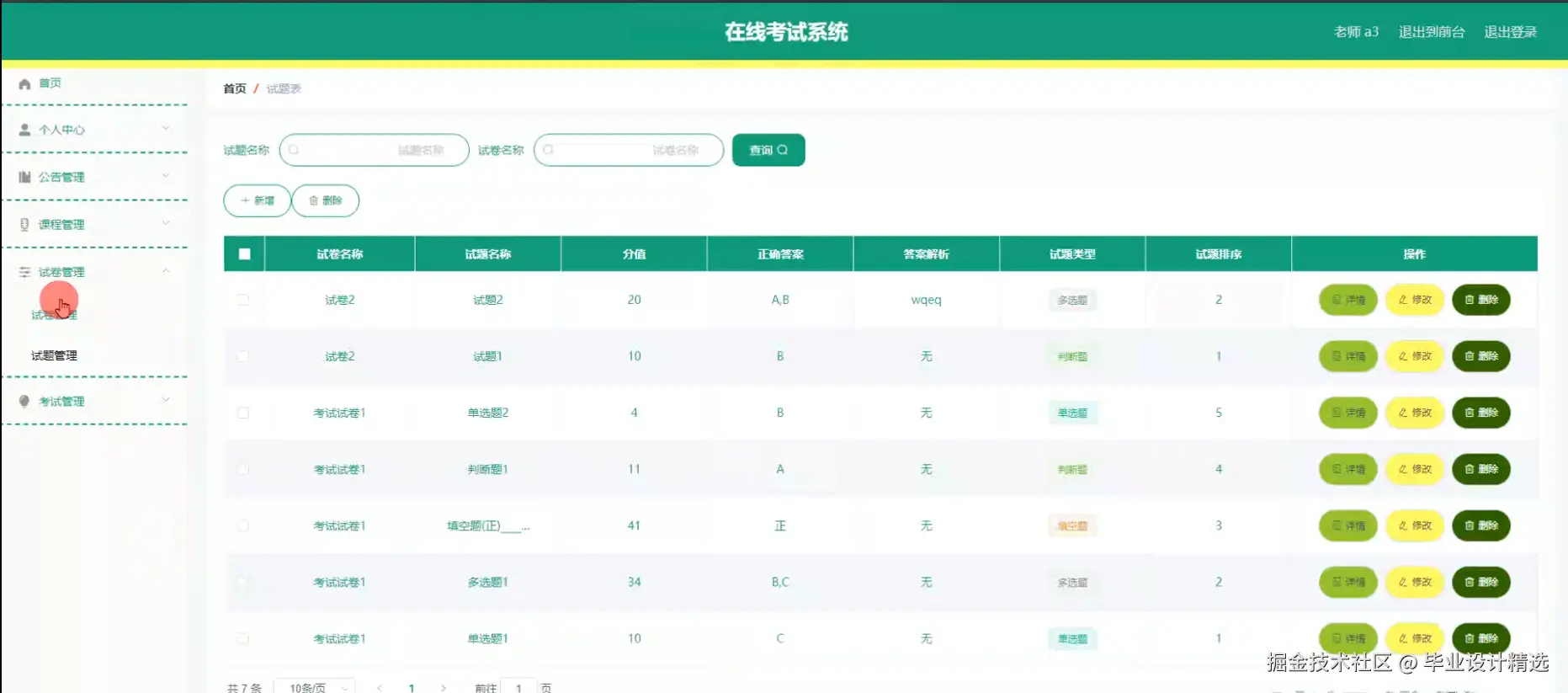Check the 填空题 row checkbox
This screenshot has height=693, width=1568.
pos(243,525)
